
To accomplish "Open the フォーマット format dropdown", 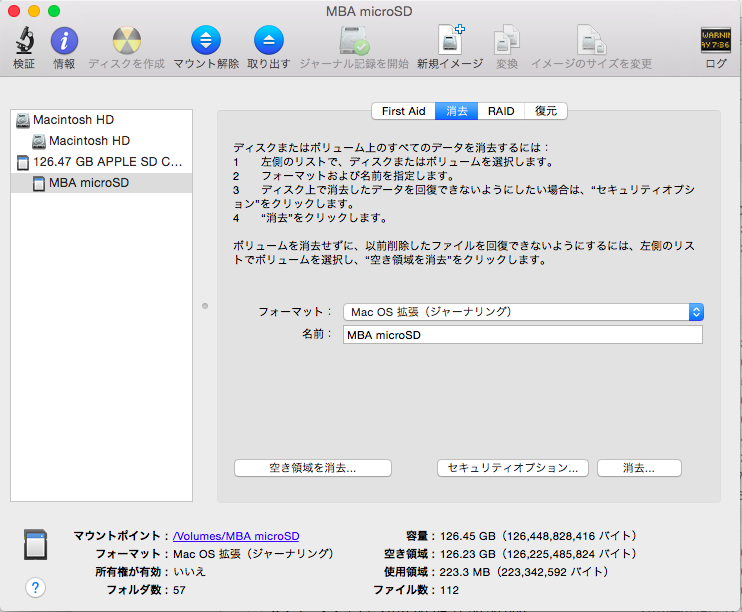I will 523,312.
